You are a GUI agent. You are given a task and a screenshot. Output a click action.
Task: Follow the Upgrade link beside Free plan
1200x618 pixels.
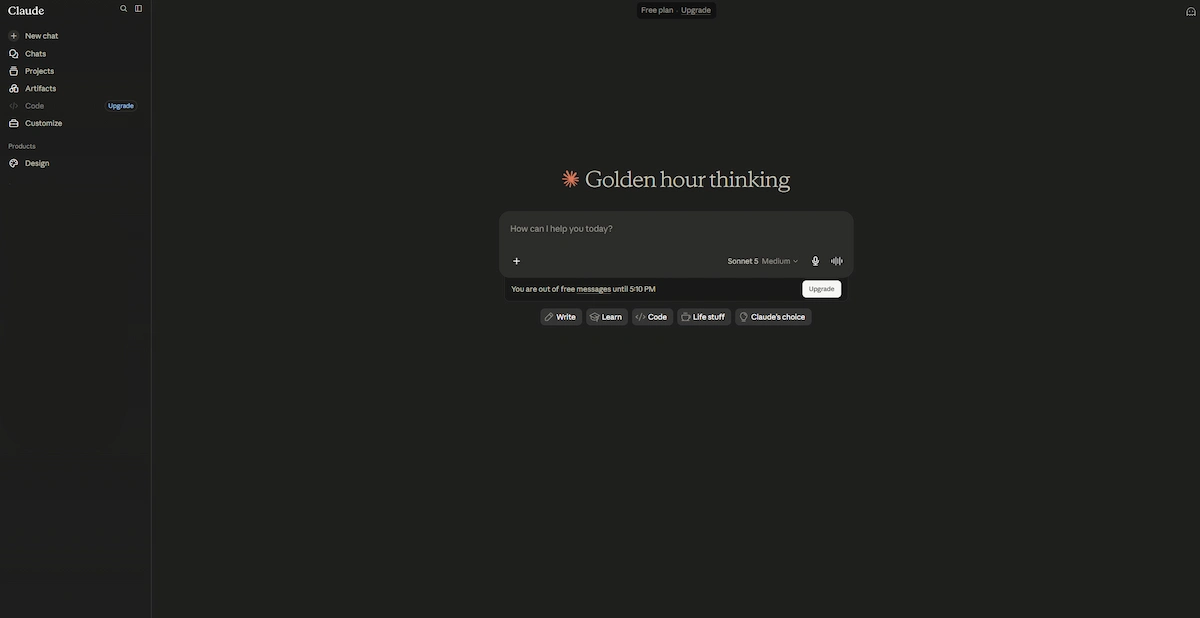696,10
